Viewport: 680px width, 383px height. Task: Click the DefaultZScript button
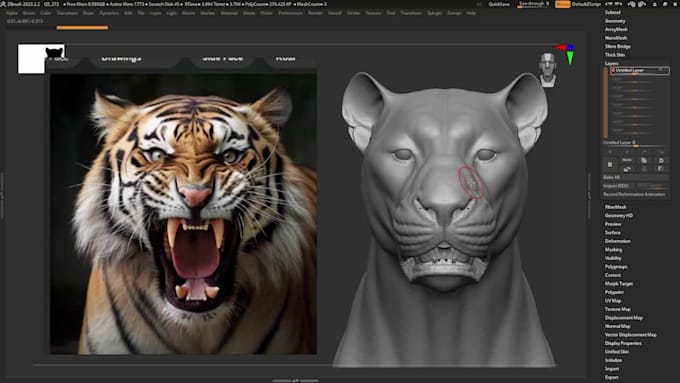586,4
